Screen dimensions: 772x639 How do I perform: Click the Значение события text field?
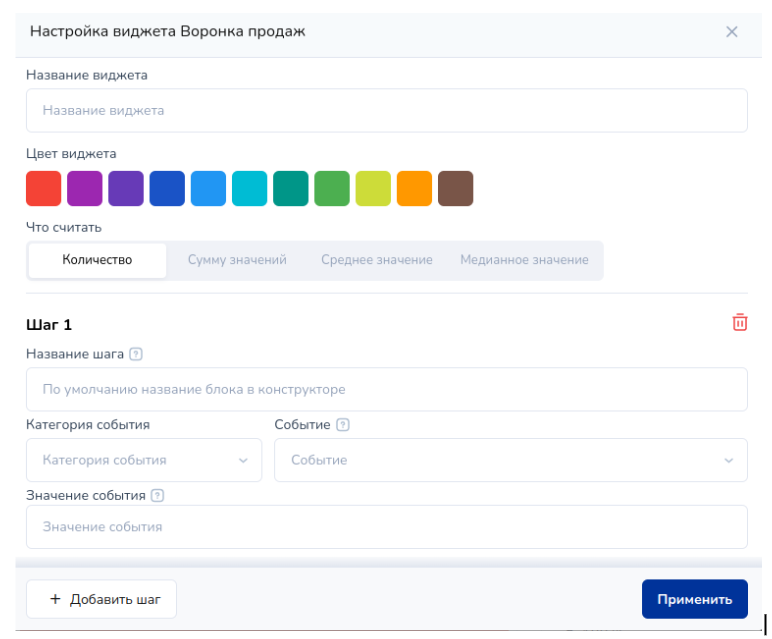(386, 527)
